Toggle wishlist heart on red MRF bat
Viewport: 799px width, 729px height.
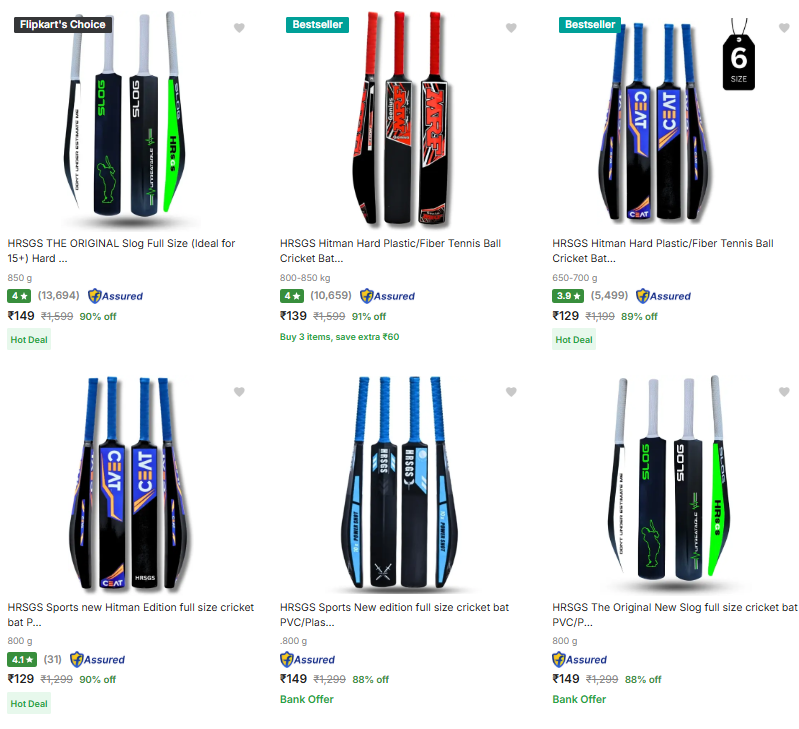point(511,28)
